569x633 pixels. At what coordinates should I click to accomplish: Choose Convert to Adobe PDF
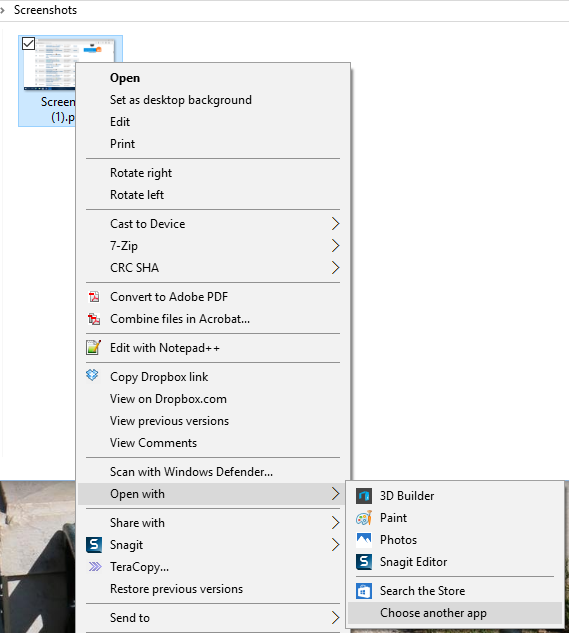[x=213, y=297]
